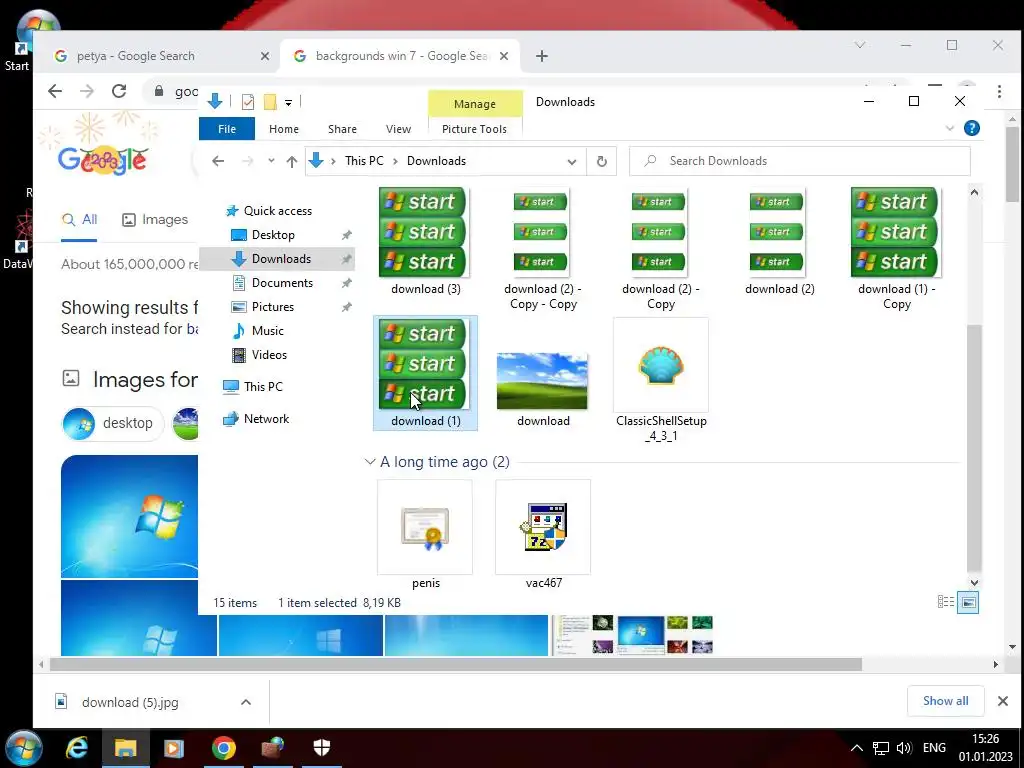Open the Picture Tools ribbon tab
The image size is (1024, 768).
tap(474, 129)
